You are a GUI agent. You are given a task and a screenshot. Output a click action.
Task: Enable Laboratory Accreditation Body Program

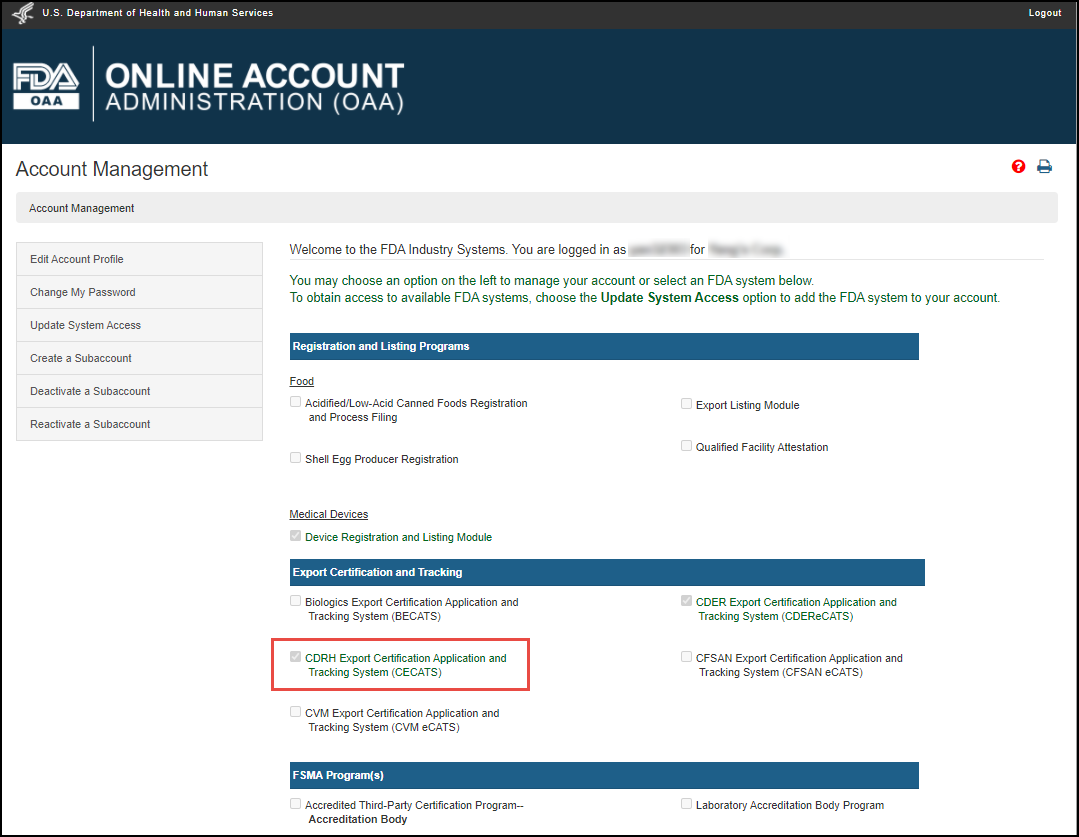click(x=686, y=803)
